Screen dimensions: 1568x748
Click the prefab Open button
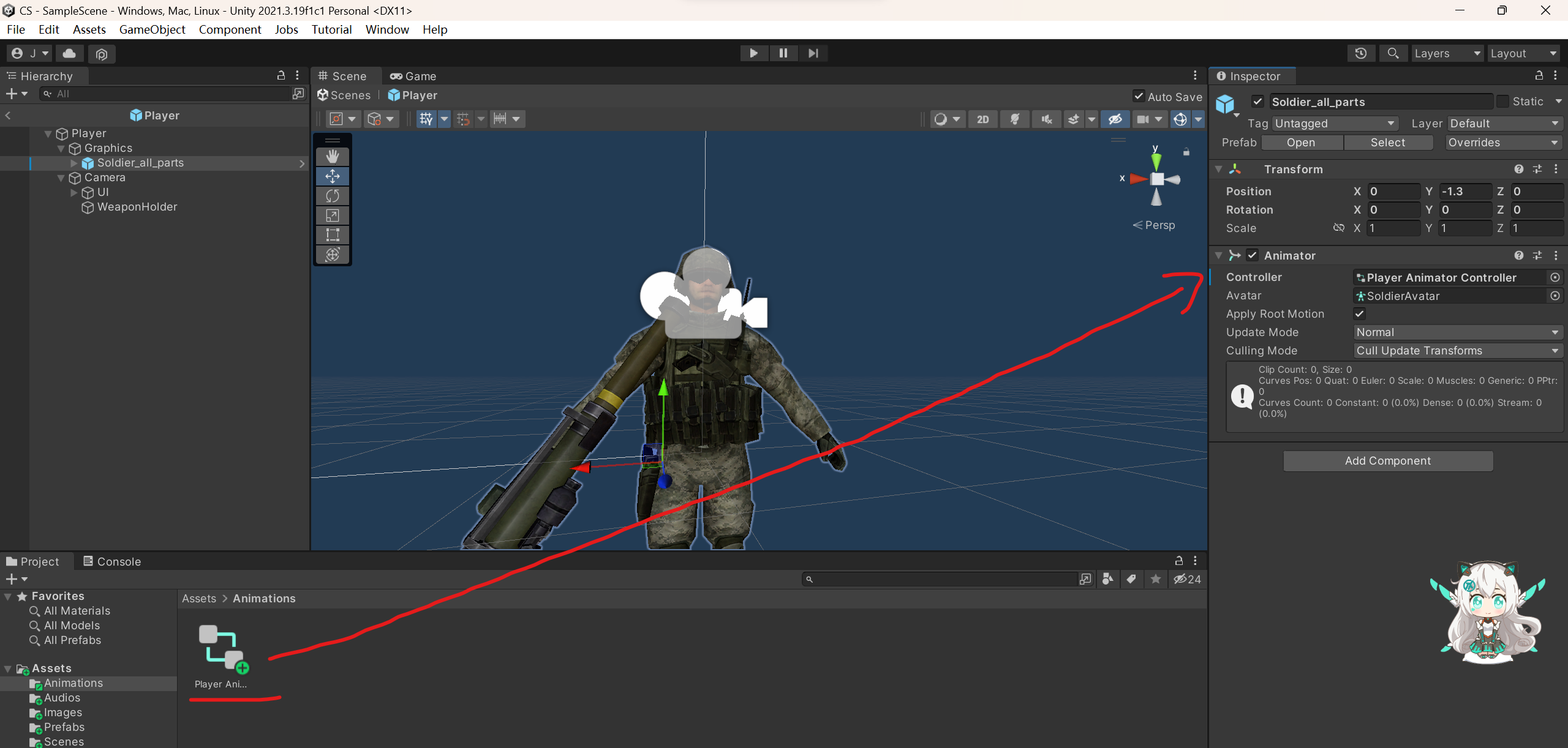[1301, 142]
